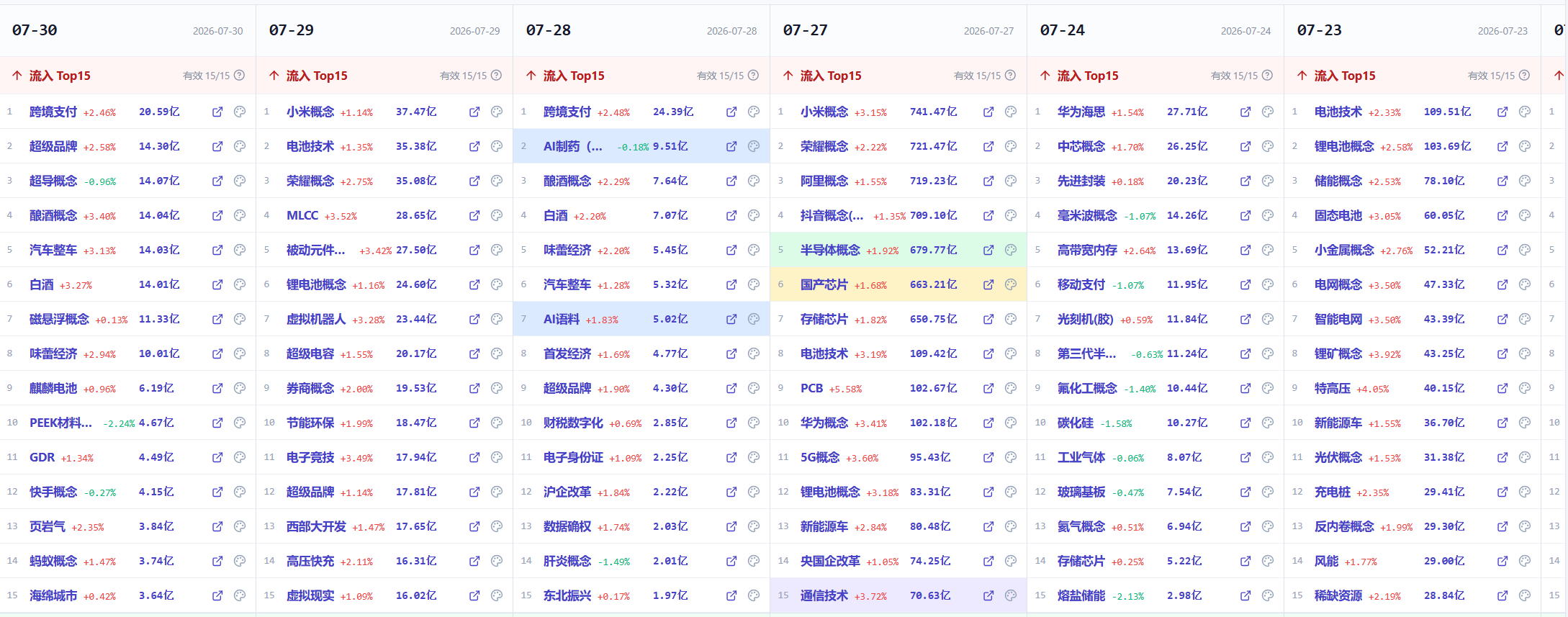Open external link icon for PCB row
This screenshot has height=617, width=1568.
coord(988,388)
